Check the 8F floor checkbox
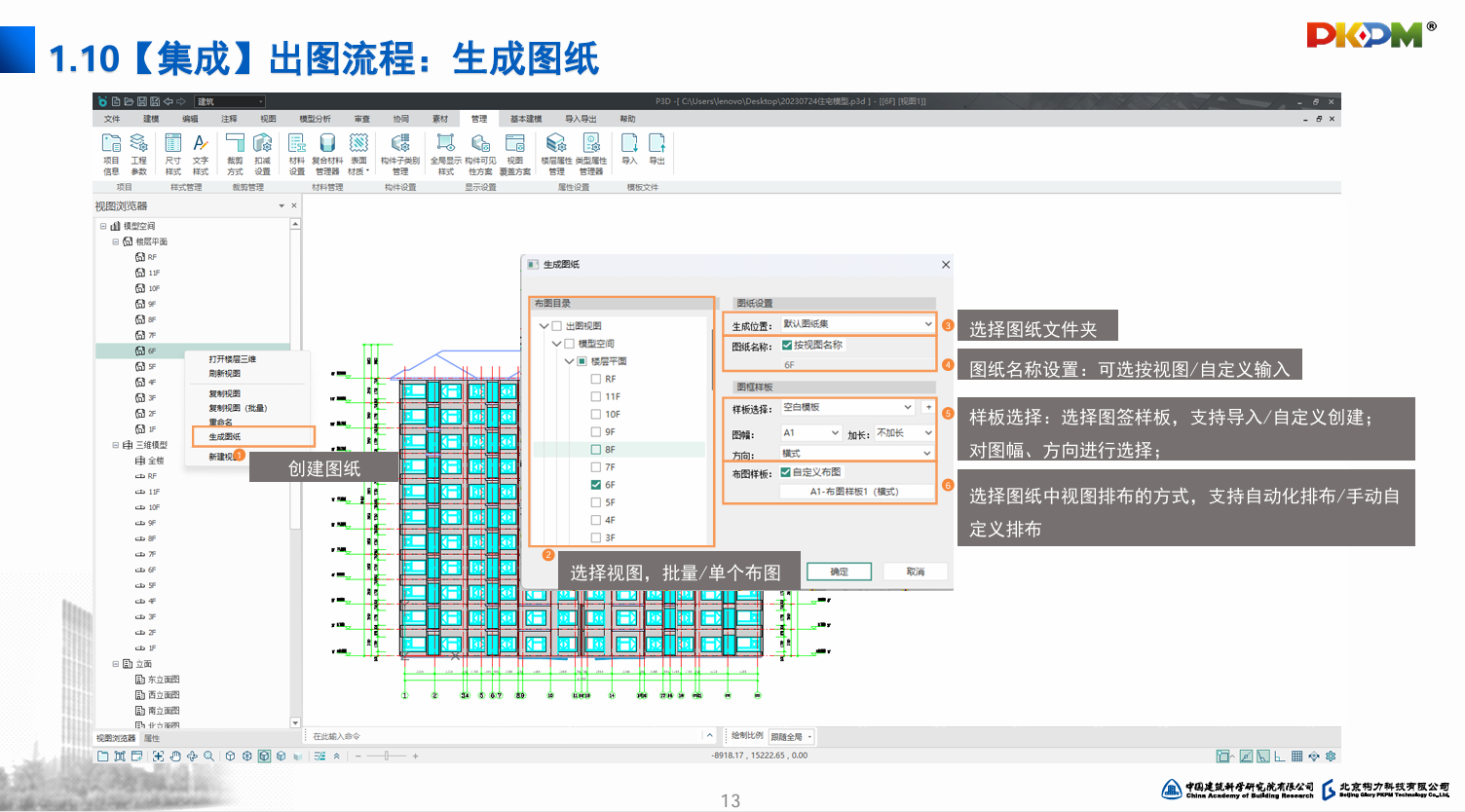Viewport: 1465px width, 812px height. coord(596,450)
